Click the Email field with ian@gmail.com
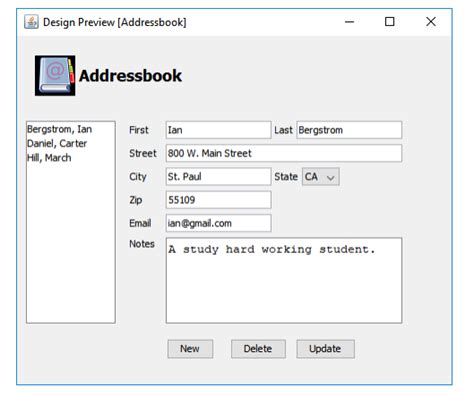This screenshot has height=396, width=474. [218, 223]
